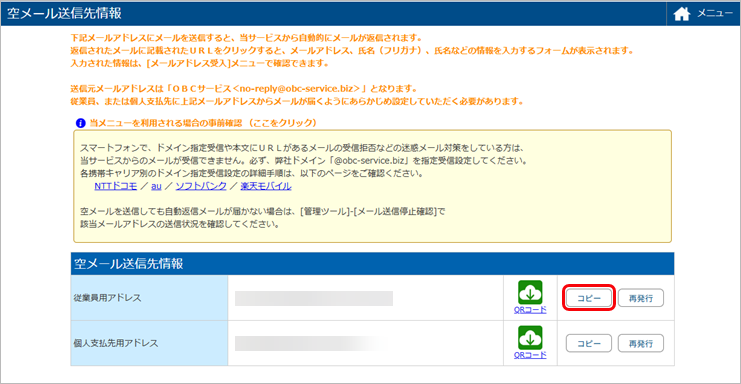This screenshot has width=741, height=384.
Task: Open the ソフトバンク link
Action: coord(201,186)
